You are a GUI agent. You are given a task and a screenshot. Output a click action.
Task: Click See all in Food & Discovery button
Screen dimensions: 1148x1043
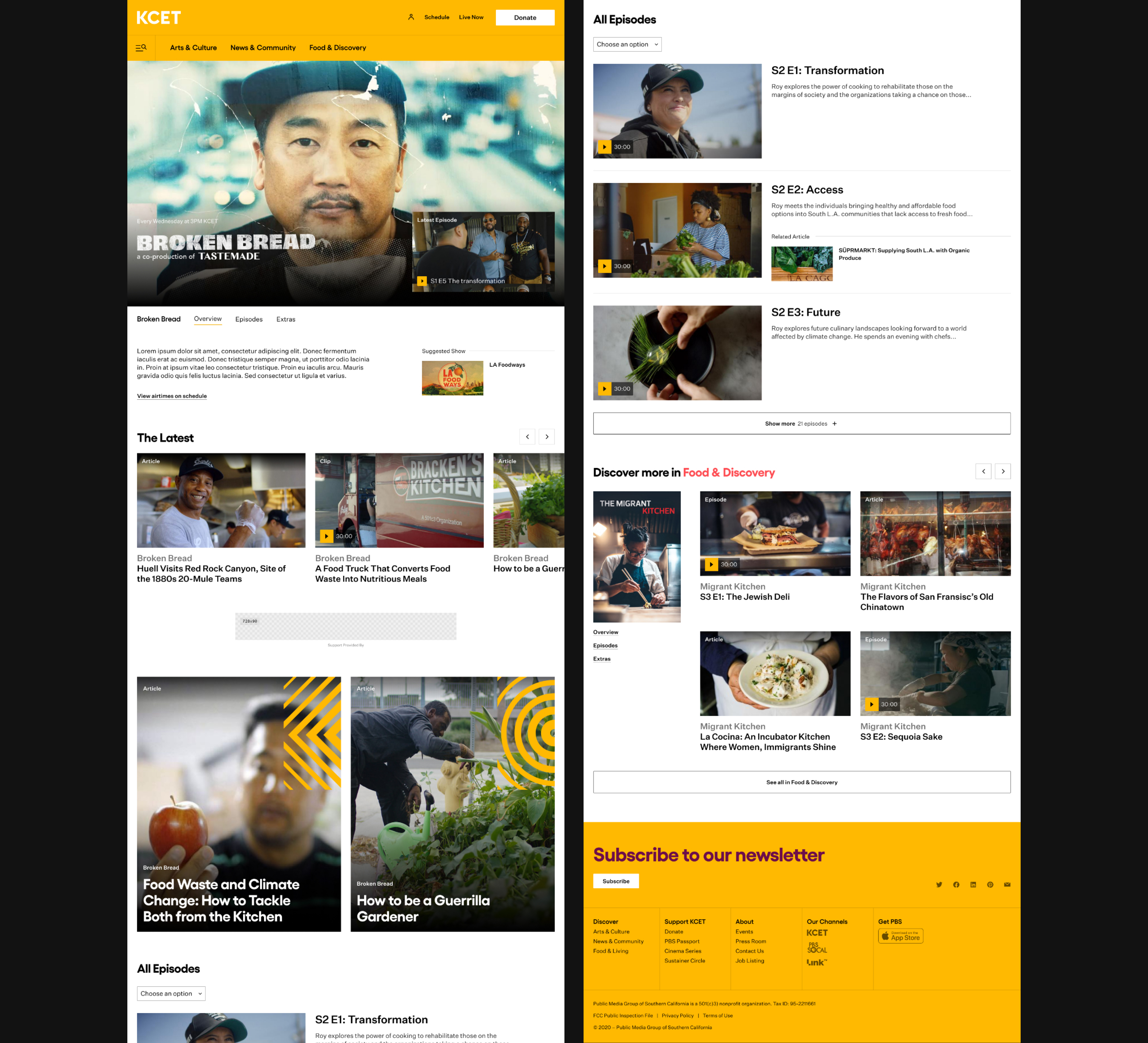coord(802,783)
